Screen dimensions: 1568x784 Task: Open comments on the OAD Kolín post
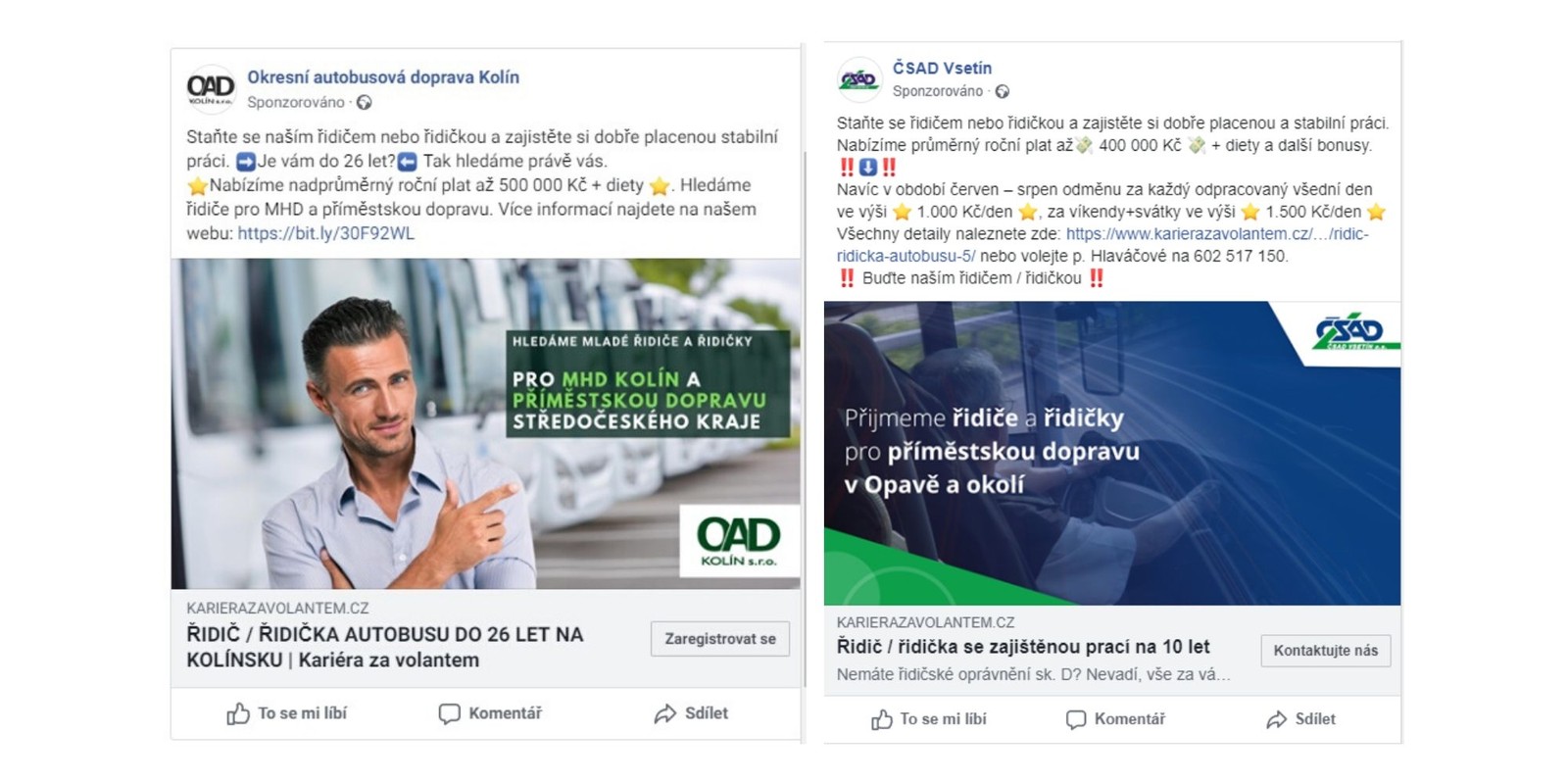pyautogui.click(x=489, y=713)
